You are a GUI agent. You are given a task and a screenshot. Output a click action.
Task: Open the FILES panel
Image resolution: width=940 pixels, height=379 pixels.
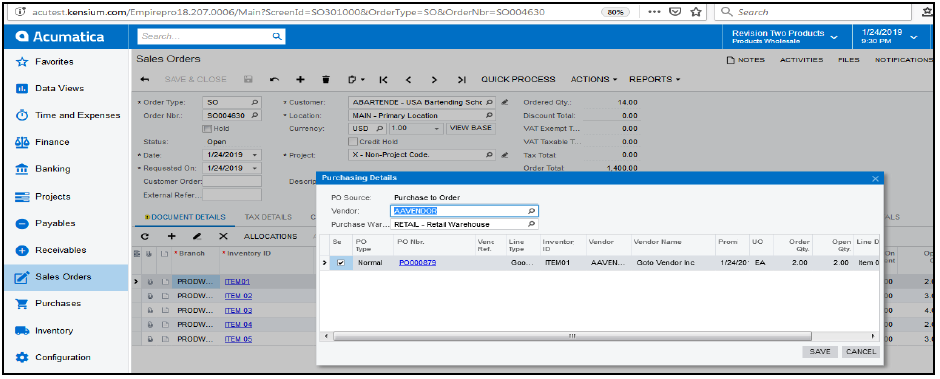[x=848, y=60]
